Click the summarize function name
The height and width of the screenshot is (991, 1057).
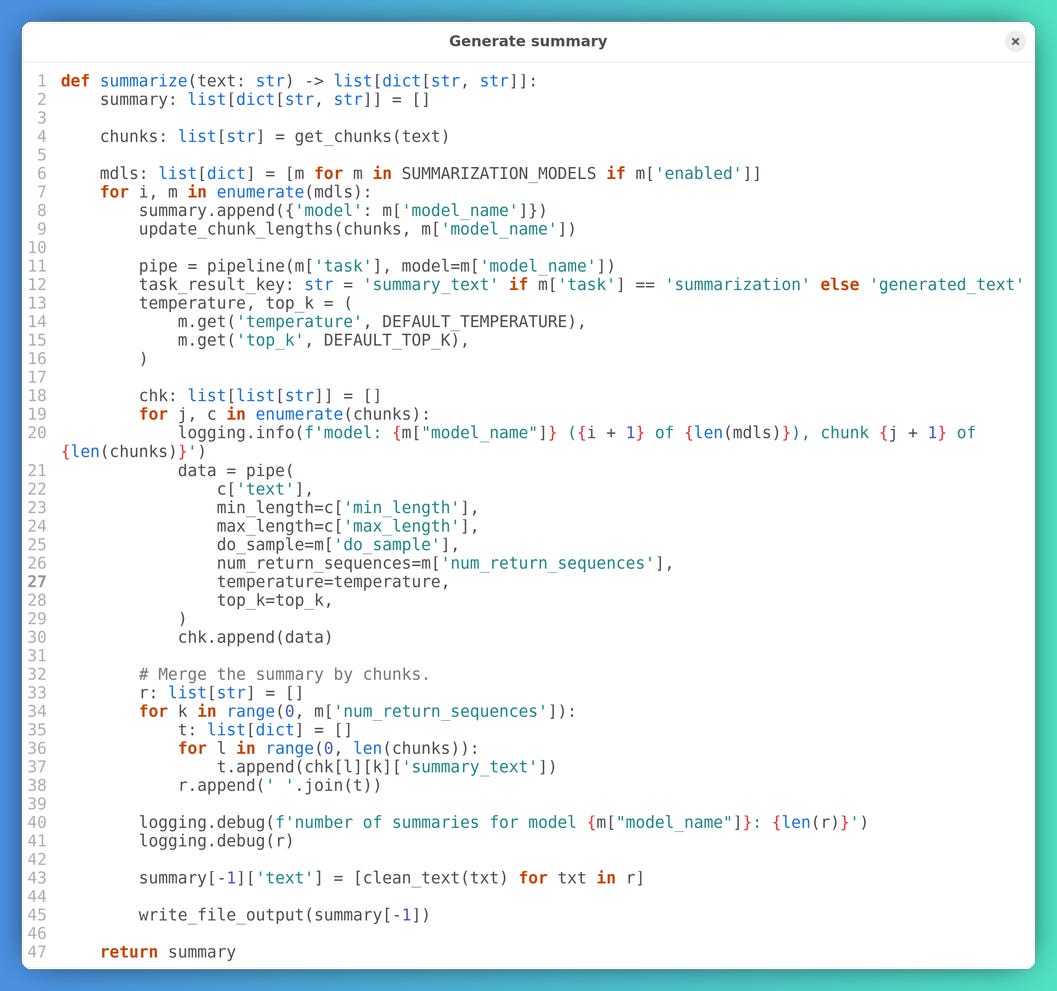[143, 81]
